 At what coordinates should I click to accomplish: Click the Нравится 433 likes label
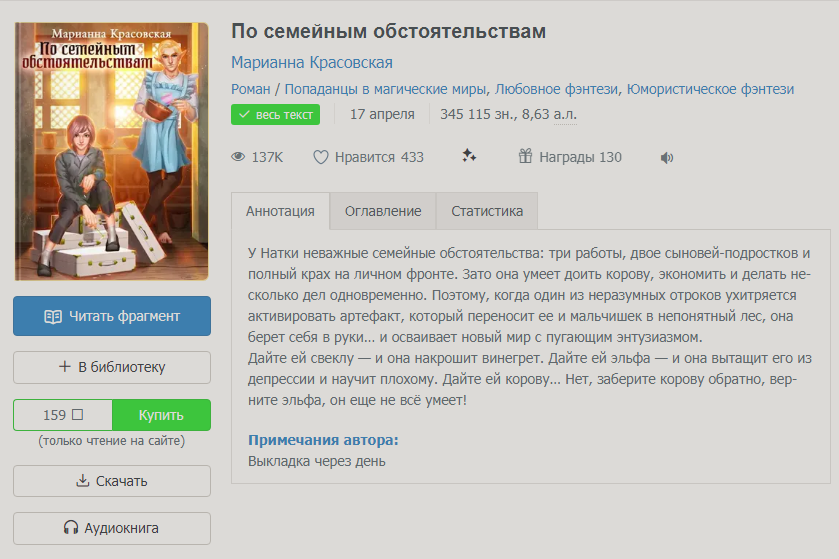[x=379, y=157]
